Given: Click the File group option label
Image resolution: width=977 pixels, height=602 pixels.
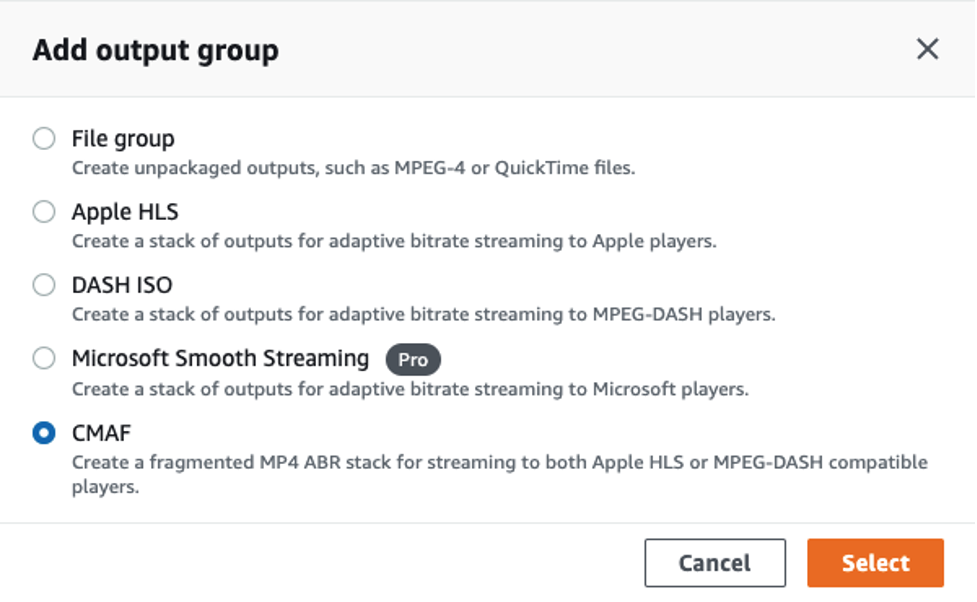Looking at the screenshot, I should [122, 138].
